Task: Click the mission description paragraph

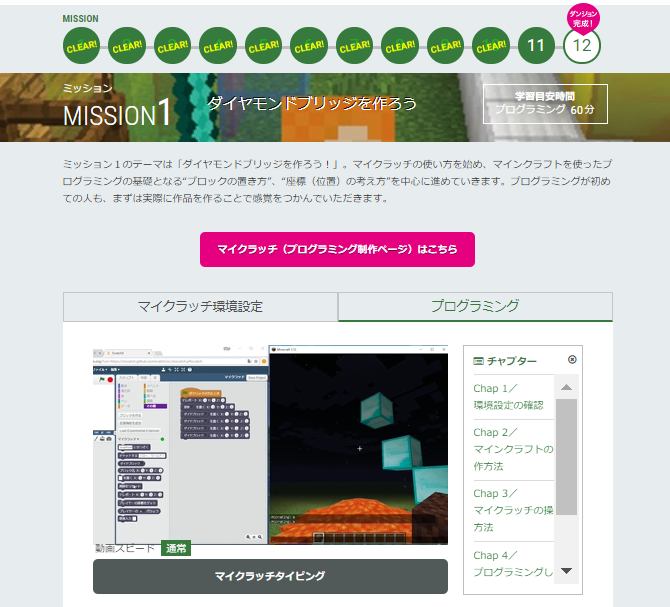Action: (337, 181)
